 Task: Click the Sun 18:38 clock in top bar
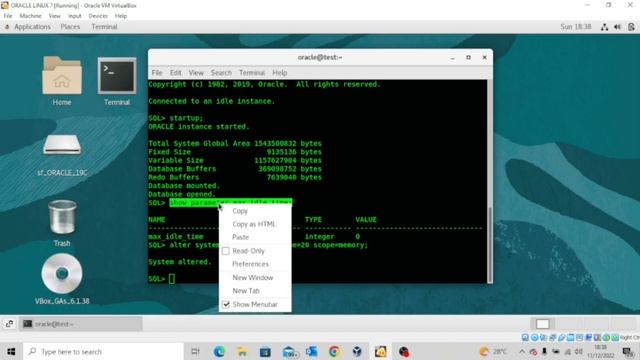[576, 27]
